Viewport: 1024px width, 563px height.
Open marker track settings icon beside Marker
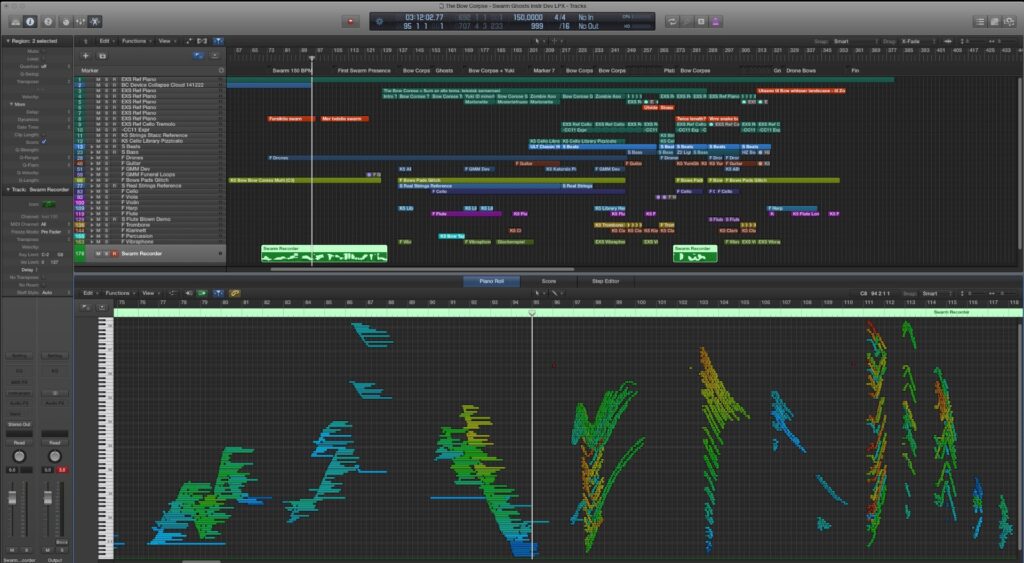pos(221,70)
